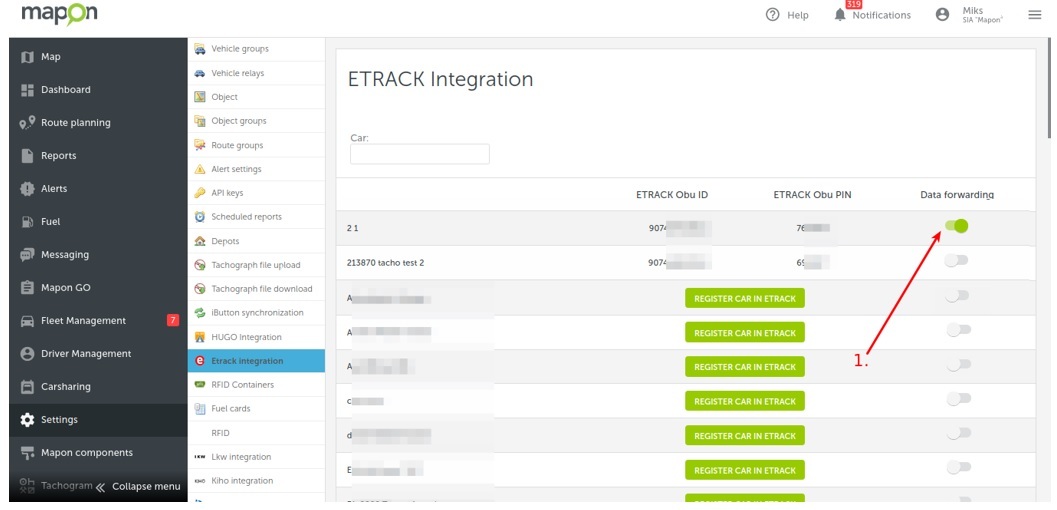The image size is (1057, 510).
Task: Open Vehicle groups settings
Action: [x=256, y=49]
